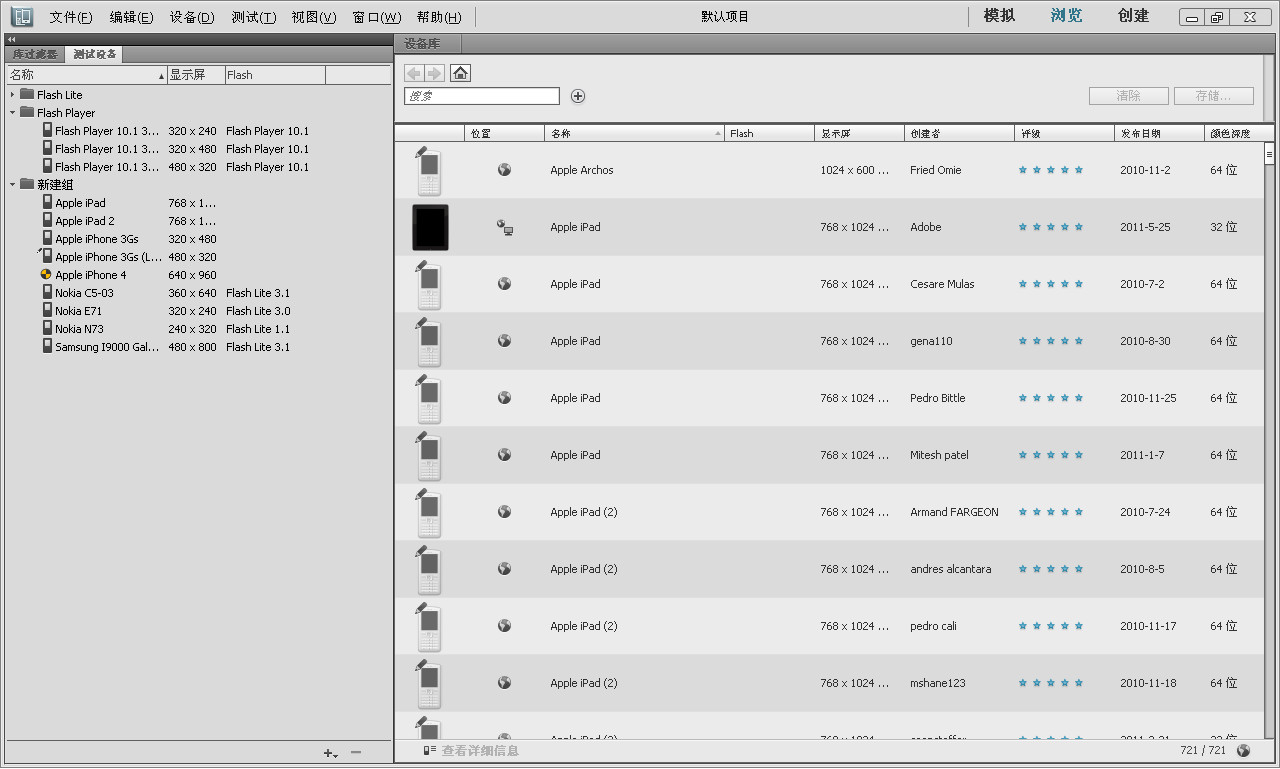Image resolution: width=1280 pixels, height=769 pixels.
Task: Sort left list by 显示屏 column
Action: coord(195,75)
